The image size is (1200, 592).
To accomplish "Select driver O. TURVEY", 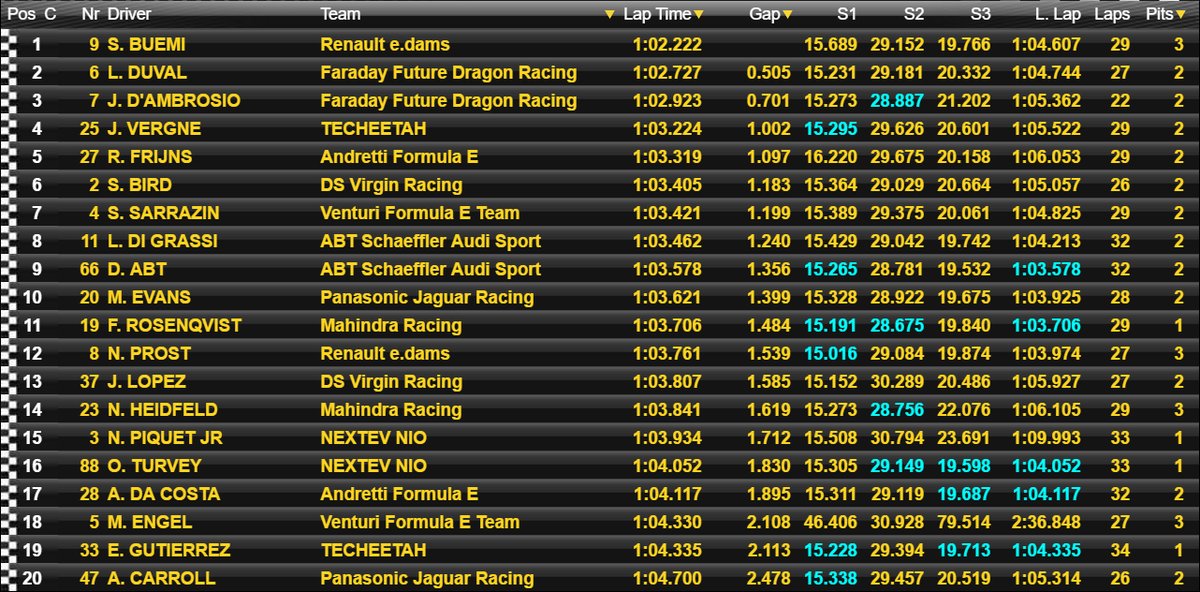I will tap(153, 466).
